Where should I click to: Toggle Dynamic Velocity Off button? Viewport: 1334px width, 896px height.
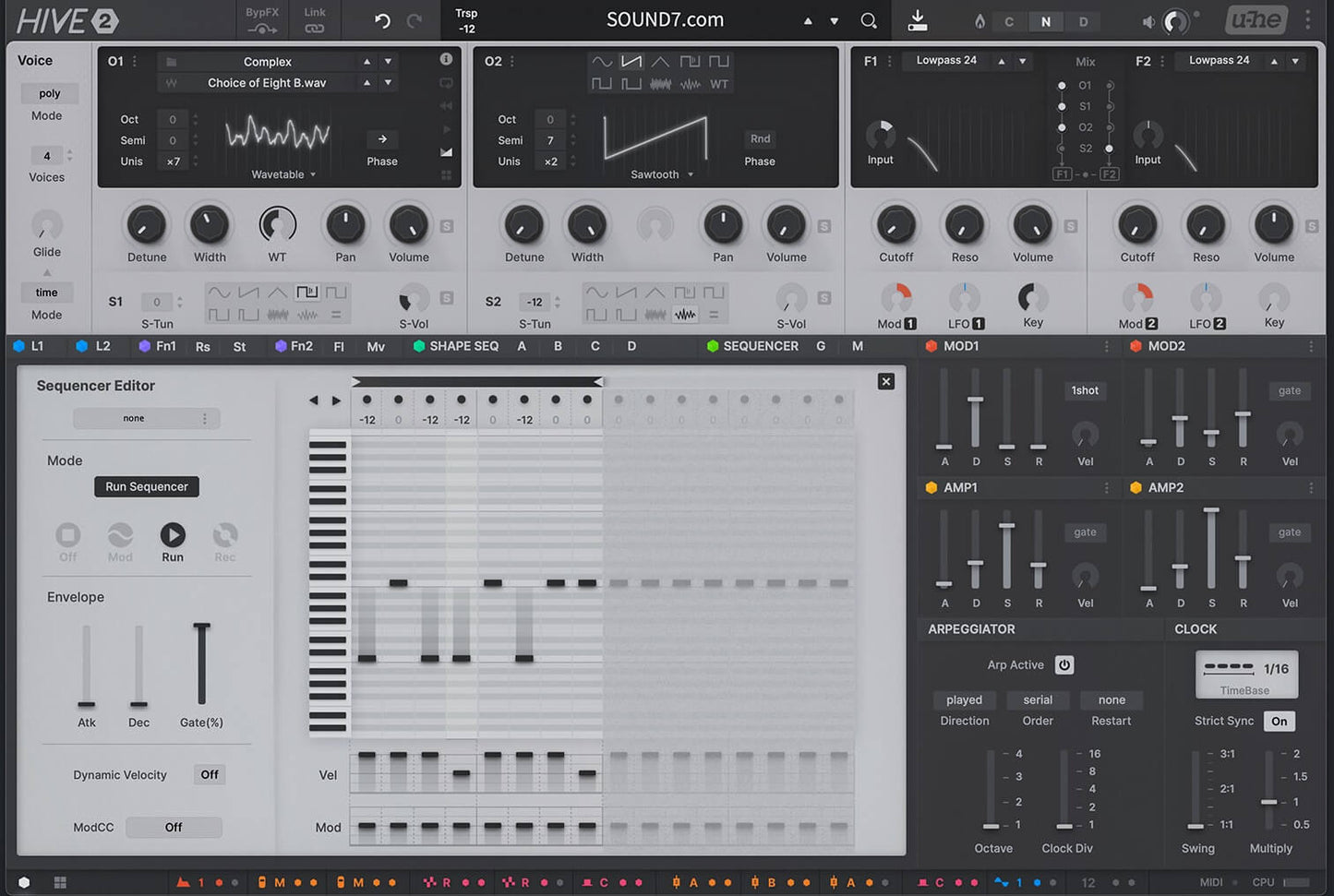pyautogui.click(x=210, y=775)
